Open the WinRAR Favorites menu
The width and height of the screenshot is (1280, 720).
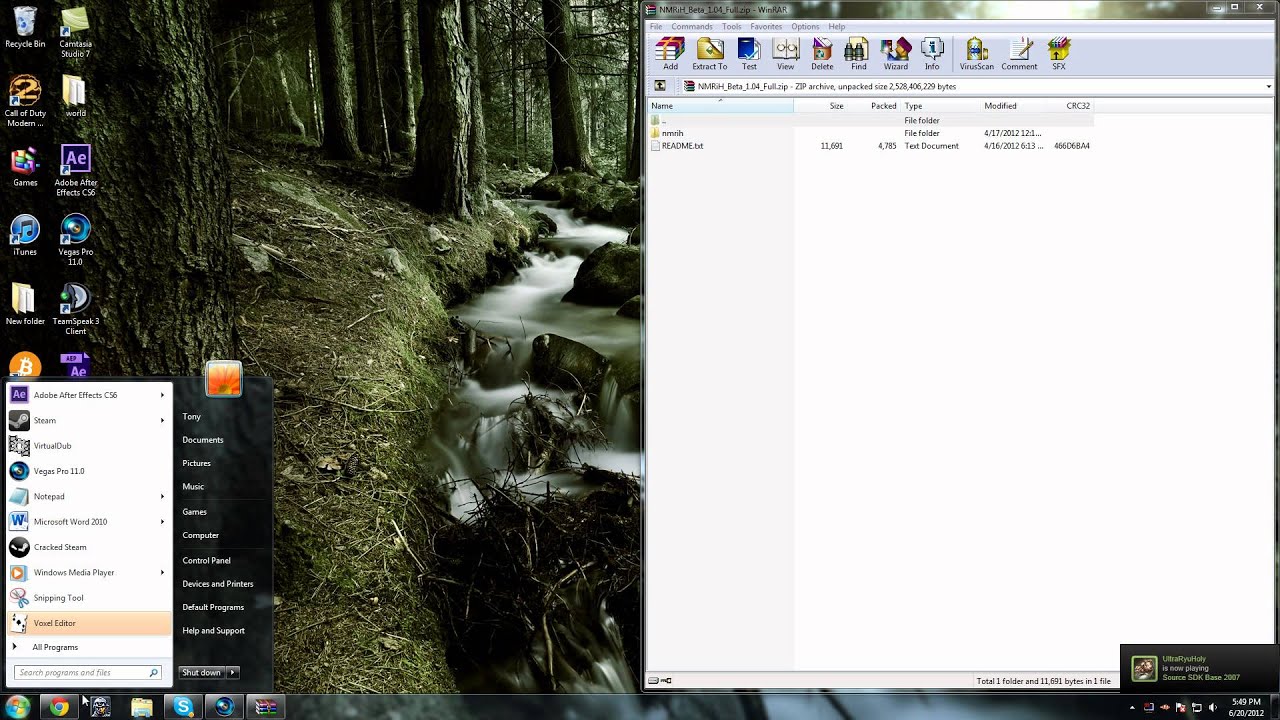[766, 26]
